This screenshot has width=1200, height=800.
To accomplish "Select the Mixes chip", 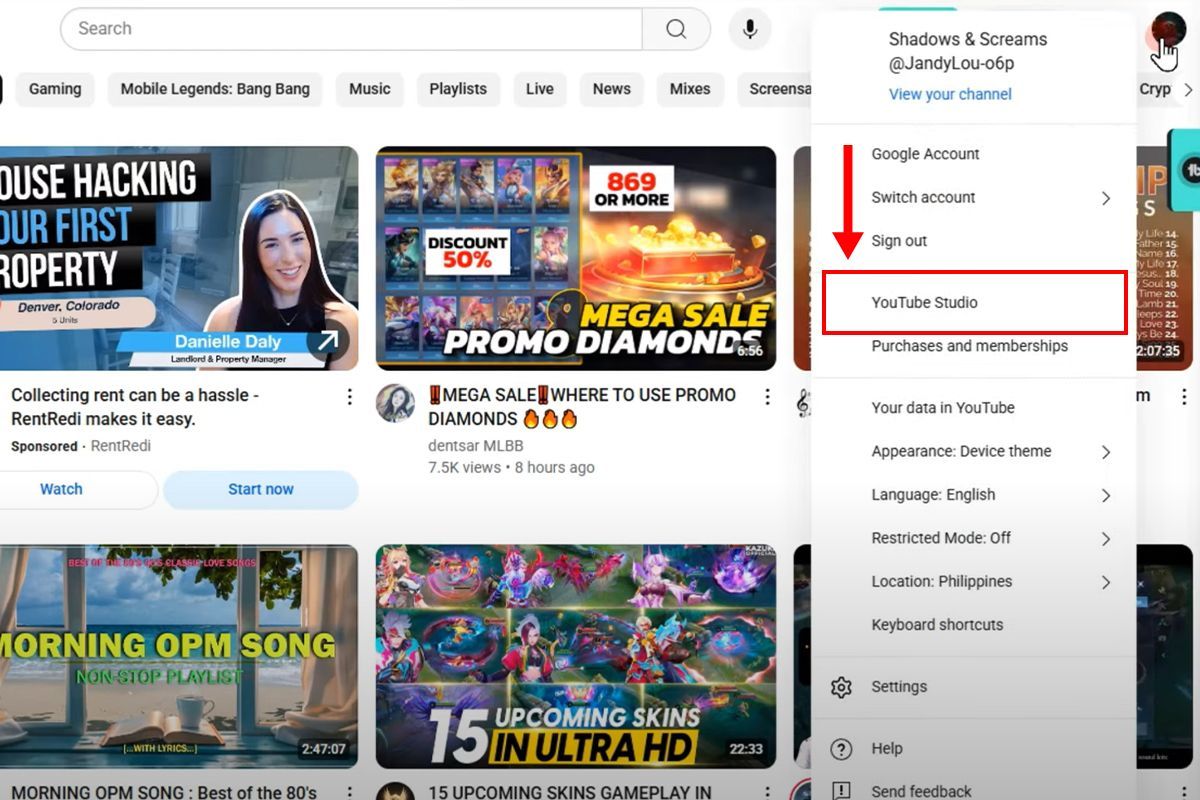I will click(x=690, y=89).
